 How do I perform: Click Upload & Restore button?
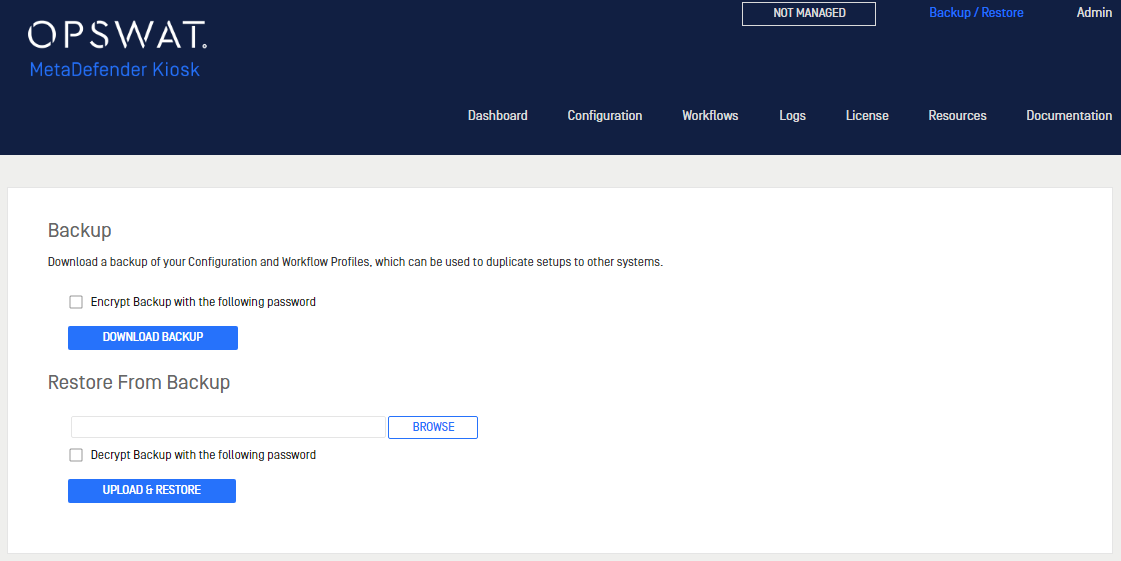[152, 491]
